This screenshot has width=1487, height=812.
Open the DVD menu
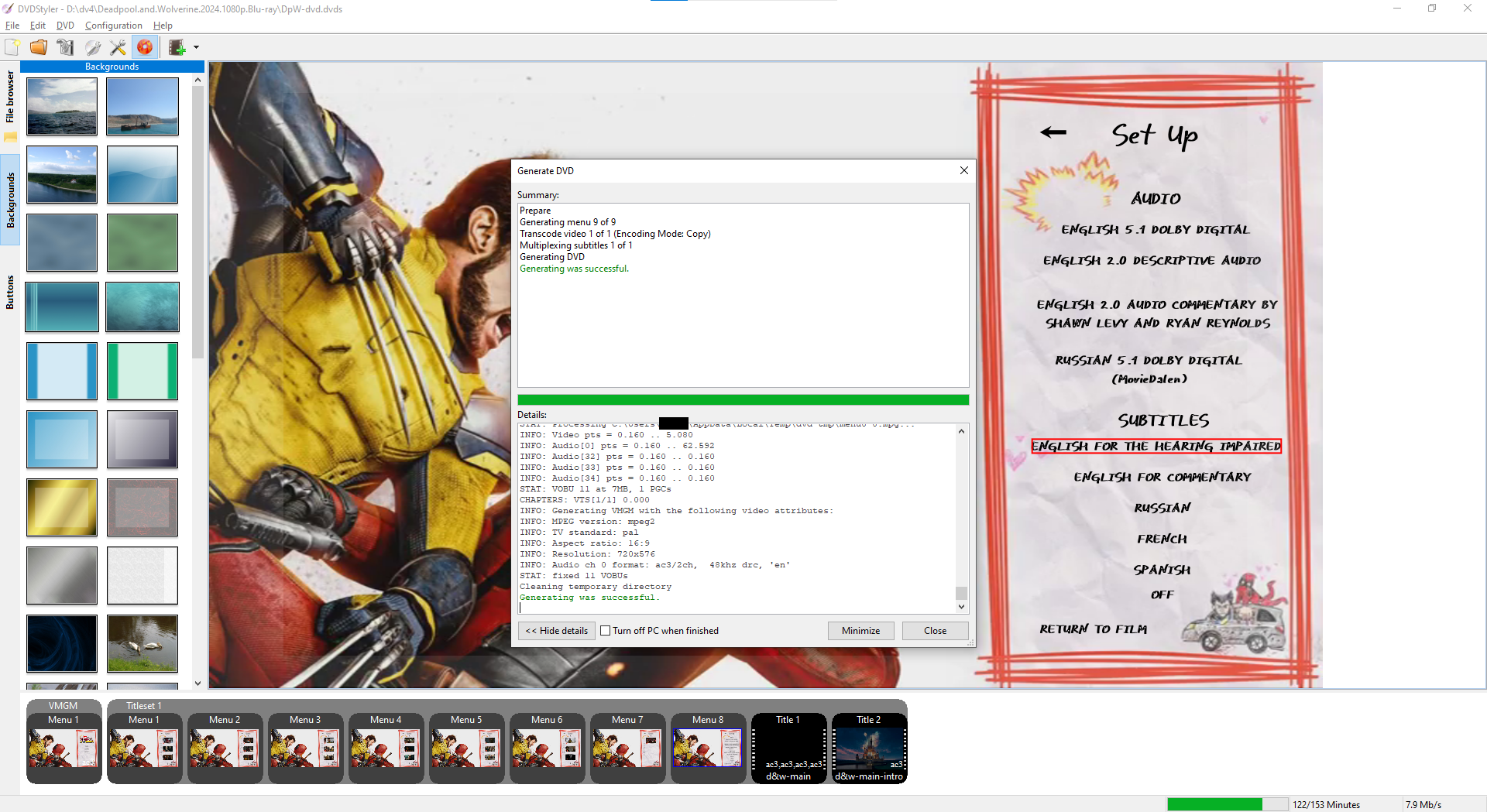pyautogui.click(x=65, y=26)
